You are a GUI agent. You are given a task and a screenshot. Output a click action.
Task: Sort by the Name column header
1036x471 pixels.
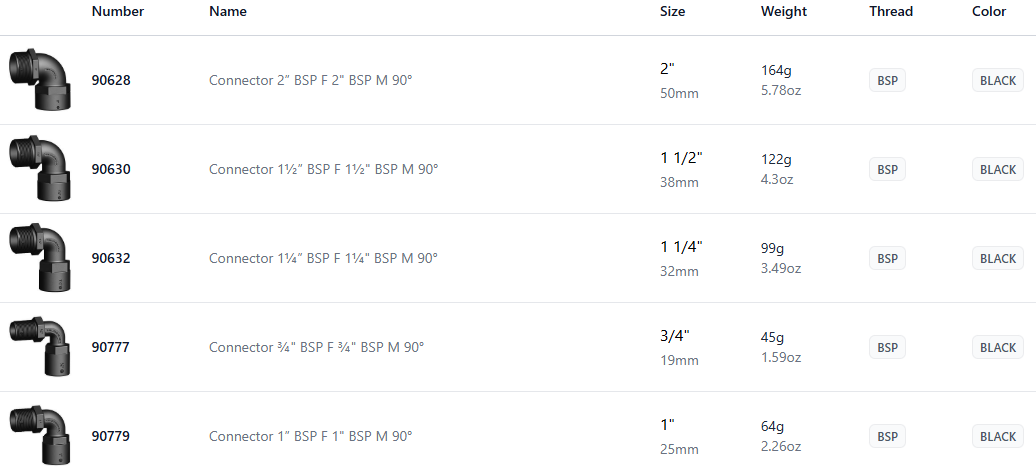[x=228, y=12]
